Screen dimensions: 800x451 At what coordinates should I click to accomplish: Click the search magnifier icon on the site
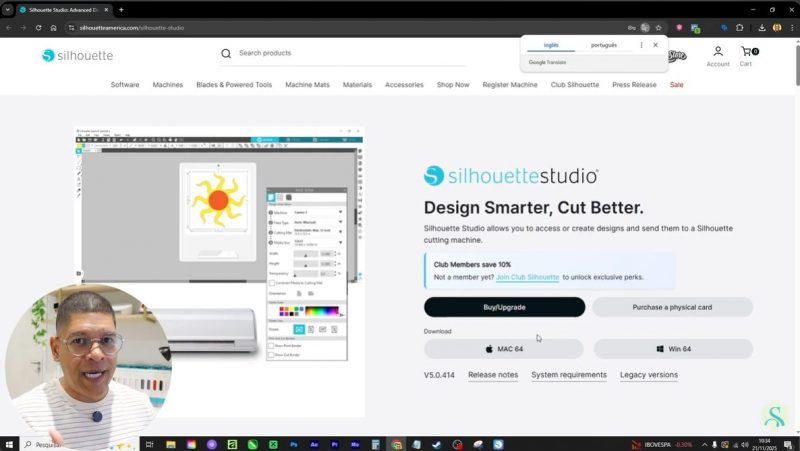[226, 53]
